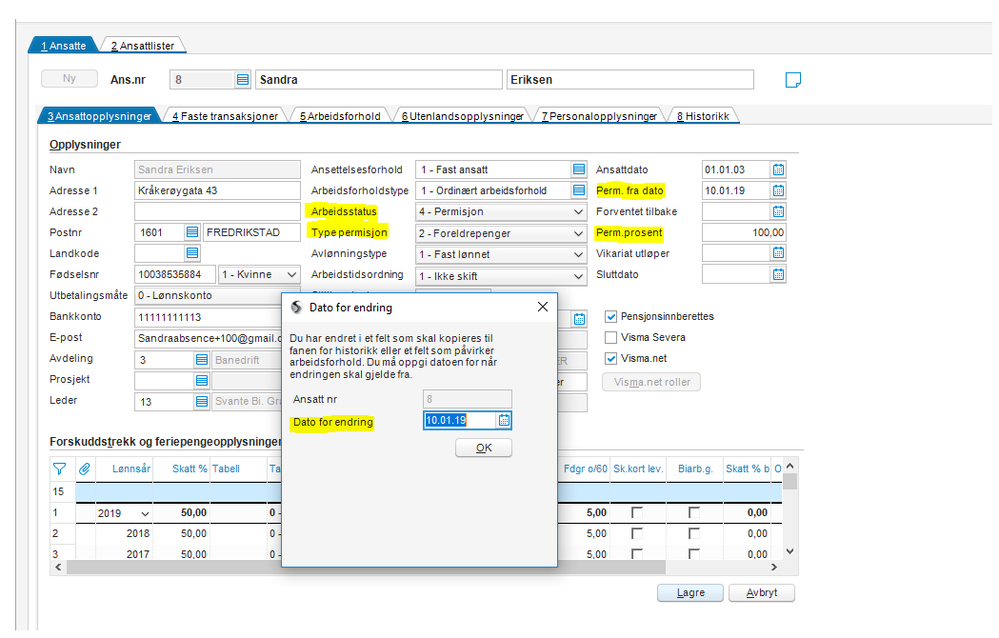Click the grid's horizontal scrollbar right arrow
The image size is (999, 638).
coord(774,567)
